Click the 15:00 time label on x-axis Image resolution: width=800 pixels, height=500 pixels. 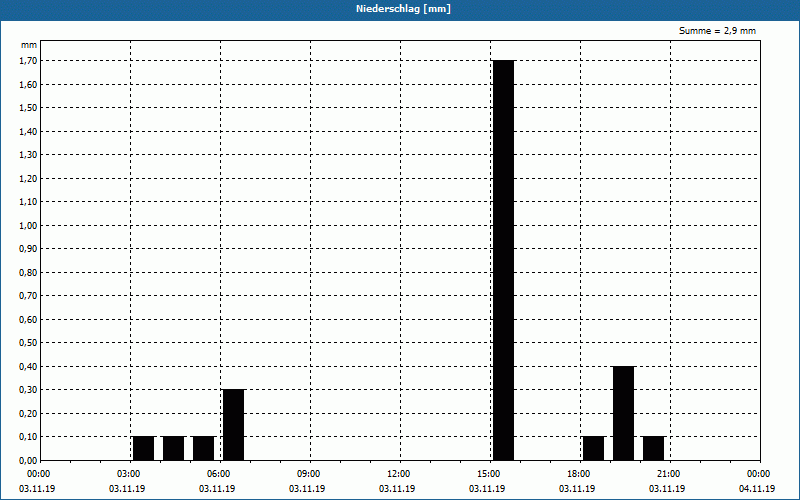488,474
